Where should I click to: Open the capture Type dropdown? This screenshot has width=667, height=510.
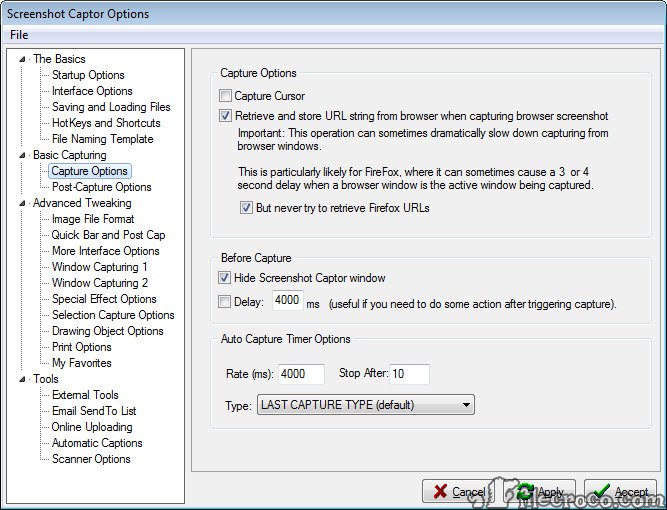point(366,405)
